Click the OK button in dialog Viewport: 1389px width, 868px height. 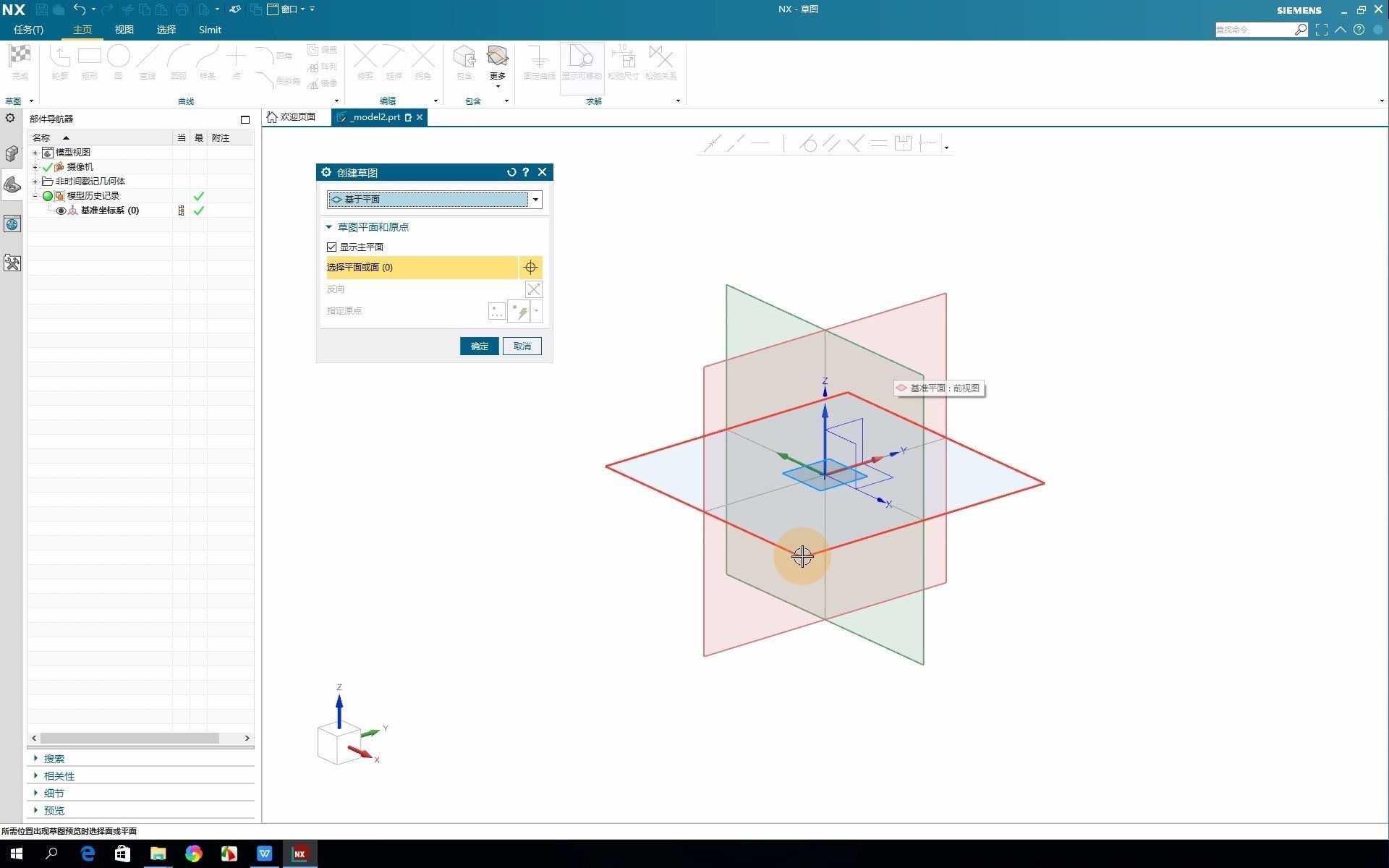click(x=479, y=346)
